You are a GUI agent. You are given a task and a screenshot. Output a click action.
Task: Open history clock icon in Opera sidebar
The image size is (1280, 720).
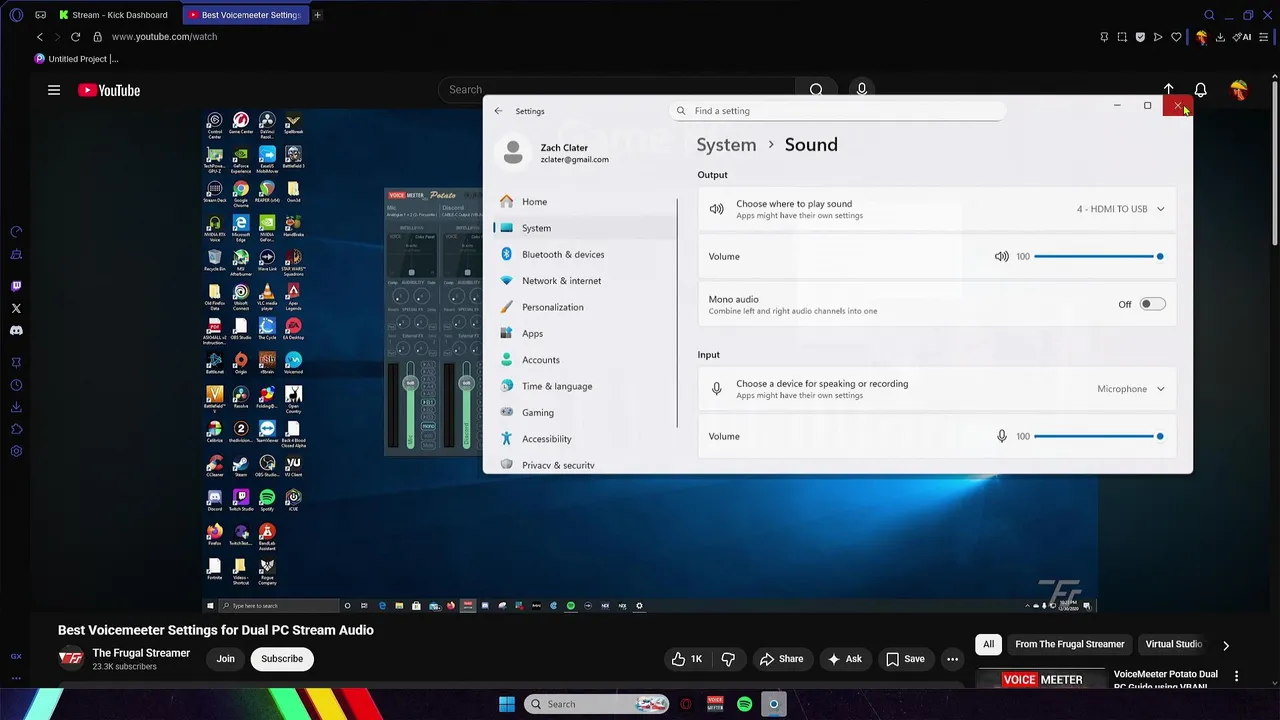pyautogui.click(x=16, y=386)
